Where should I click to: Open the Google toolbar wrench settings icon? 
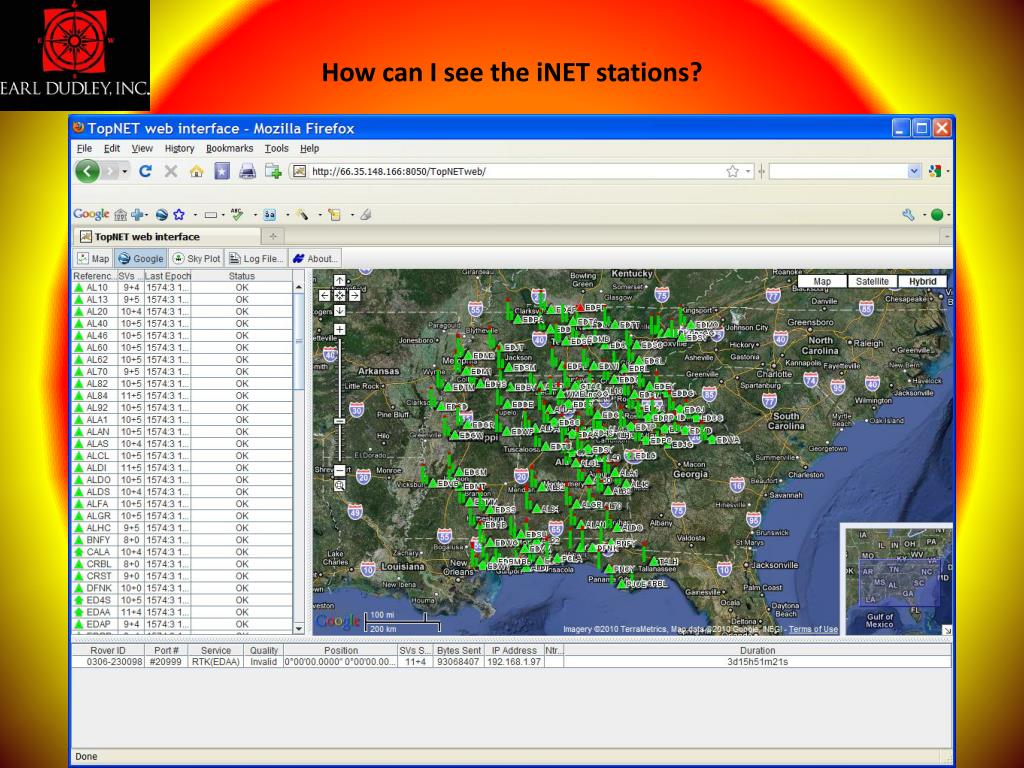(x=908, y=214)
